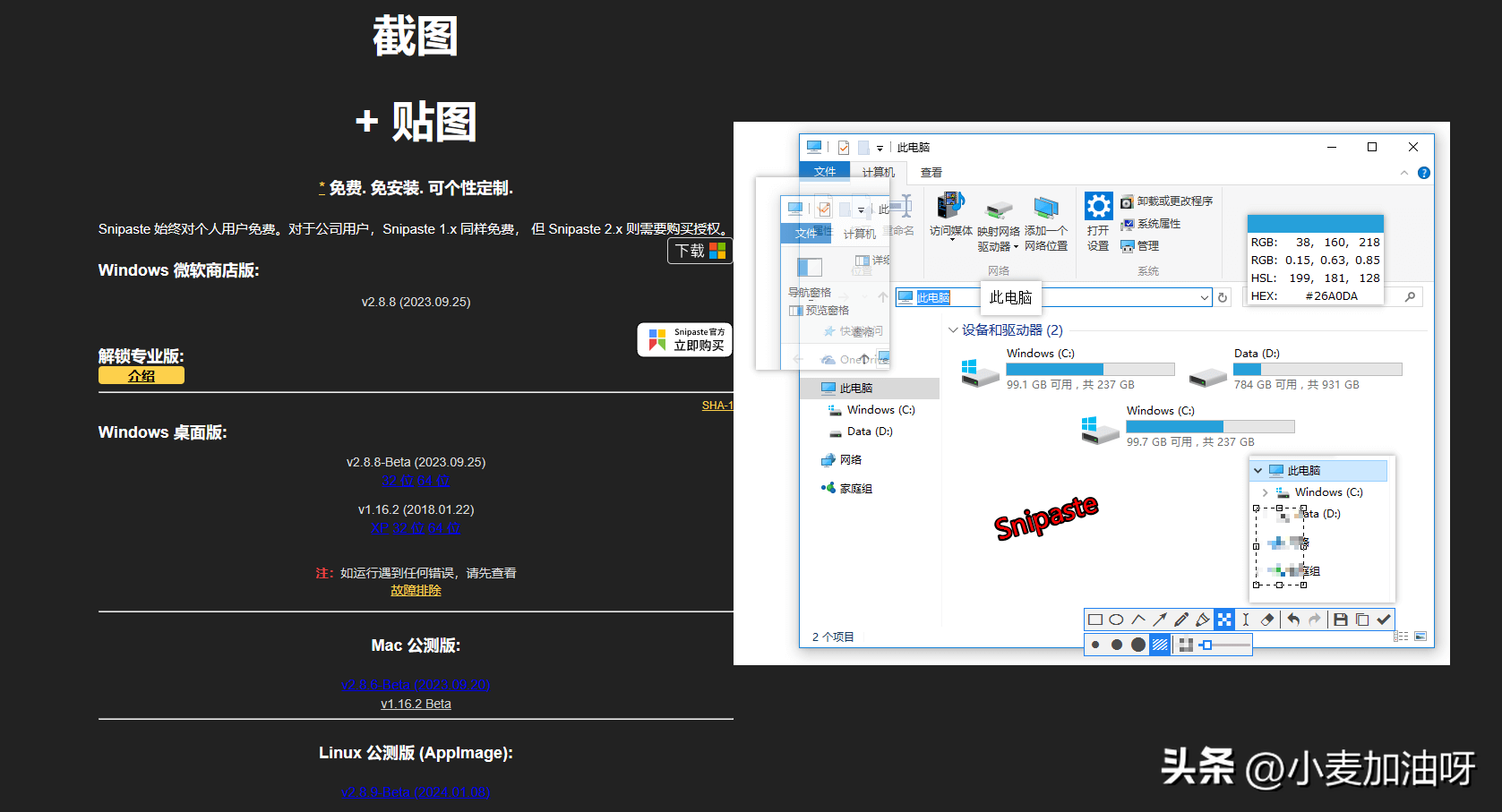Screen dimensions: 1502x812
Task: Open the address bar dropdown arrow
Action: pyautogui.click(x=1204, y=297)
